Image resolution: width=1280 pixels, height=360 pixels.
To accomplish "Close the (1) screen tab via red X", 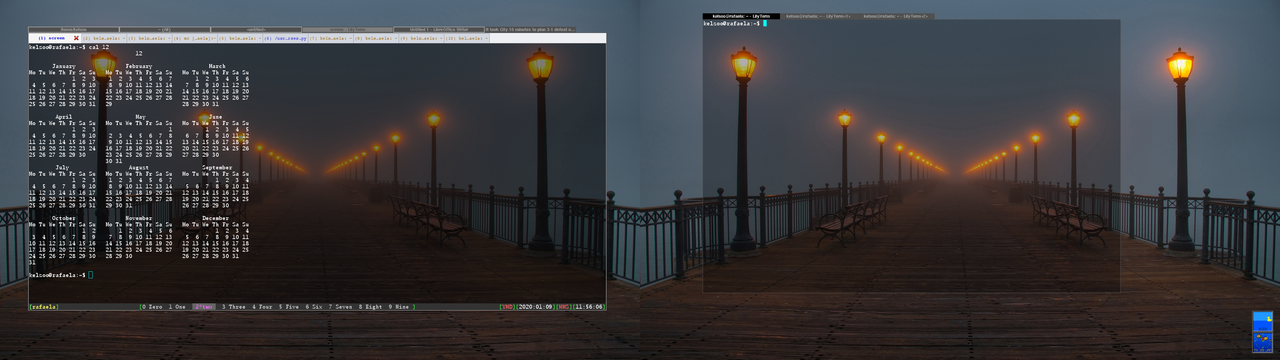I will (76, 38).
